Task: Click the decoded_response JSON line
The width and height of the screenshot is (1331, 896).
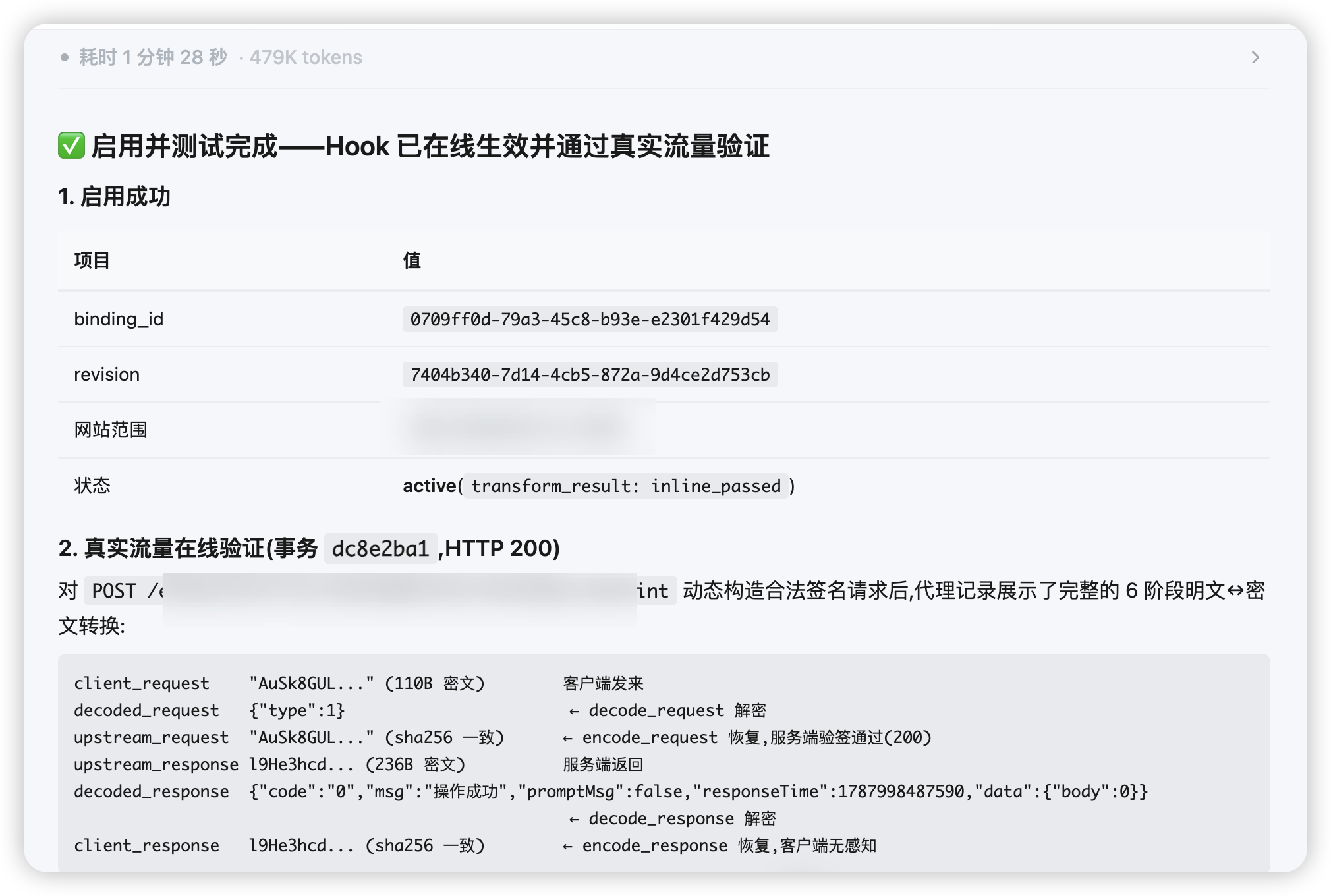Action: coord(611,791)
